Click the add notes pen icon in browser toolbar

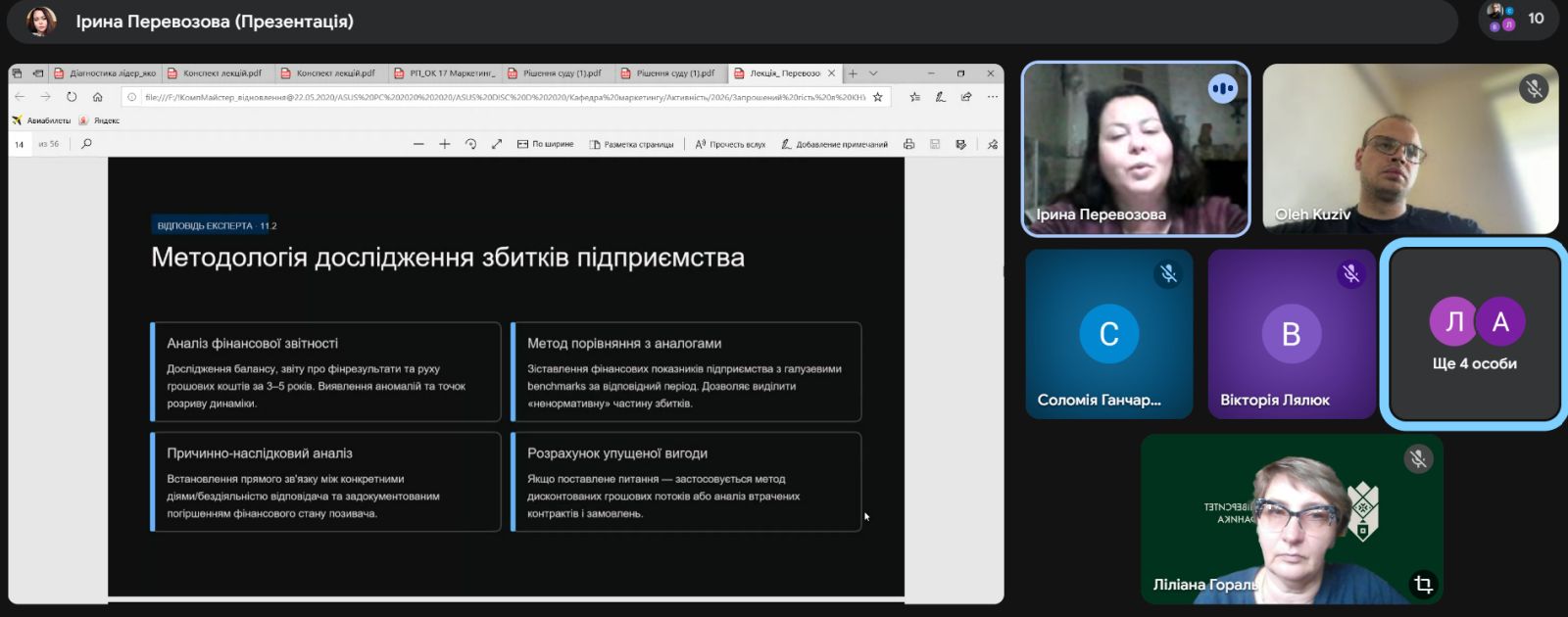(940, 97)
